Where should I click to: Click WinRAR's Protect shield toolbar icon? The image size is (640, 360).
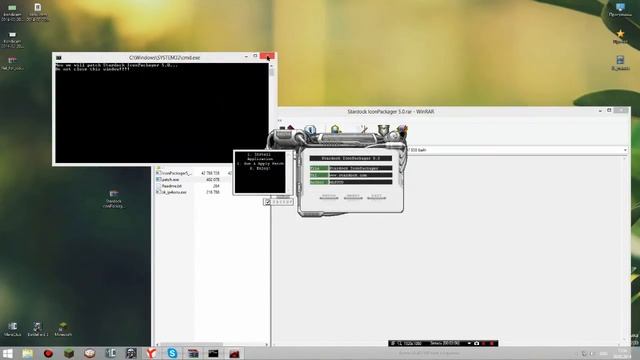tap(384, 130)
